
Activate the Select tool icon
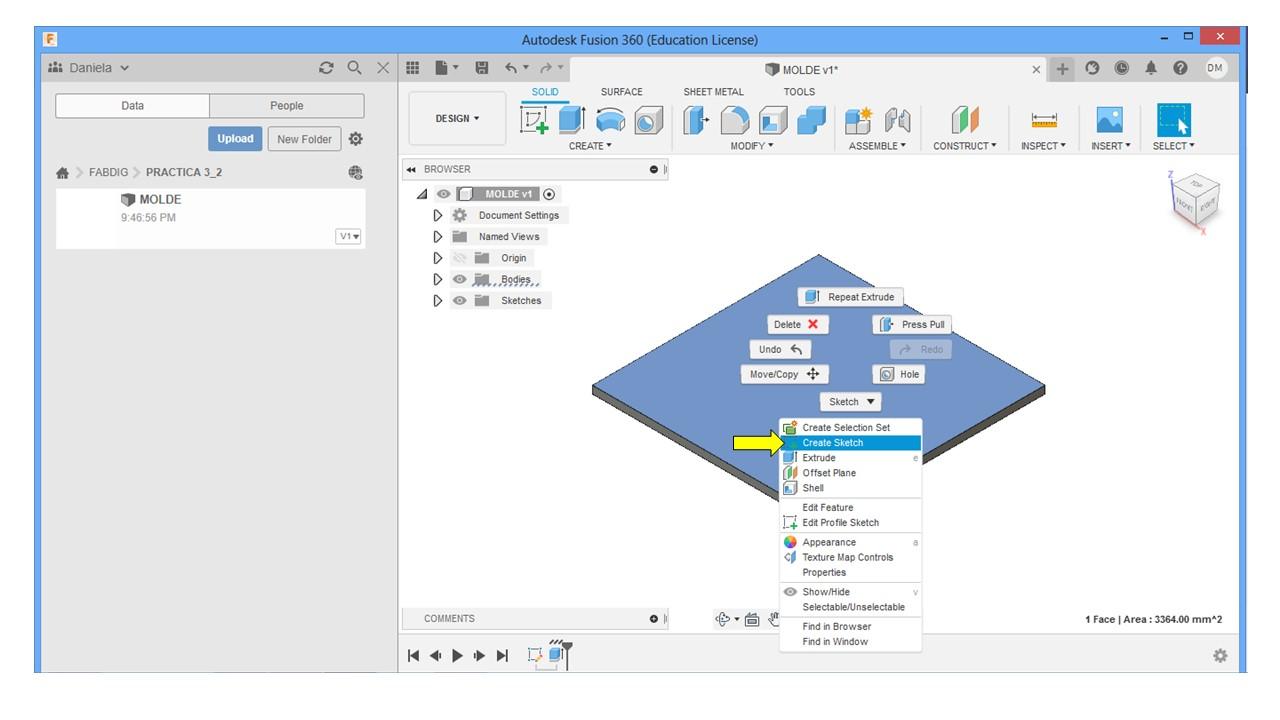point(1174,120)
